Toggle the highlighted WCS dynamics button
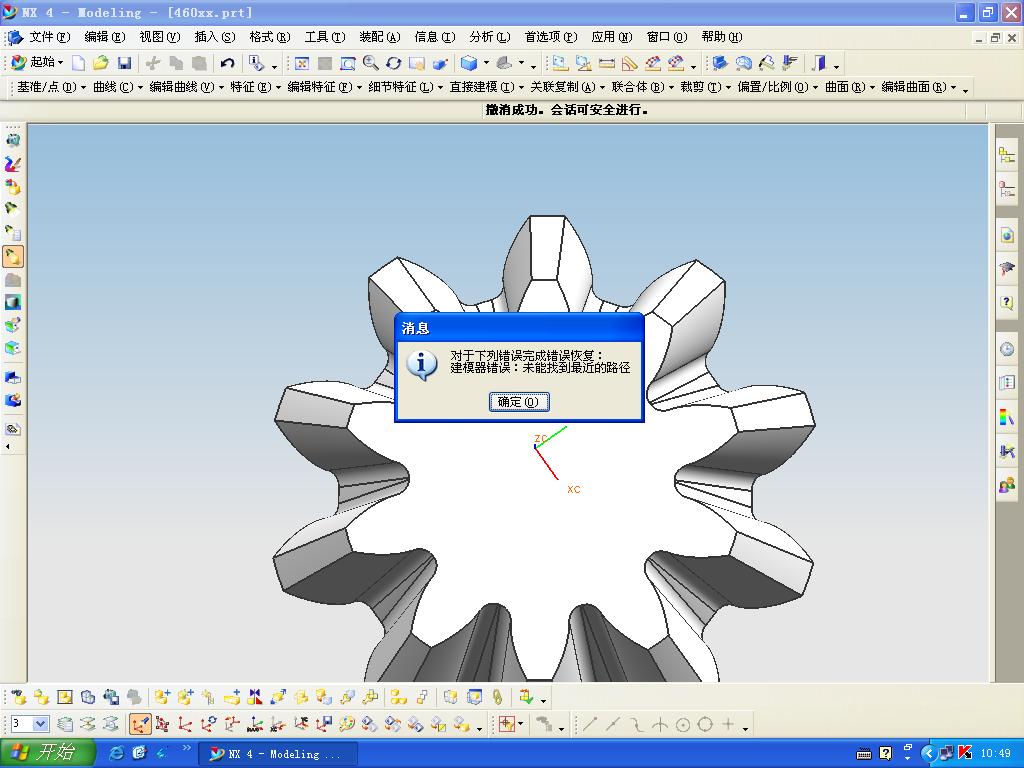 tap(140, 724)
